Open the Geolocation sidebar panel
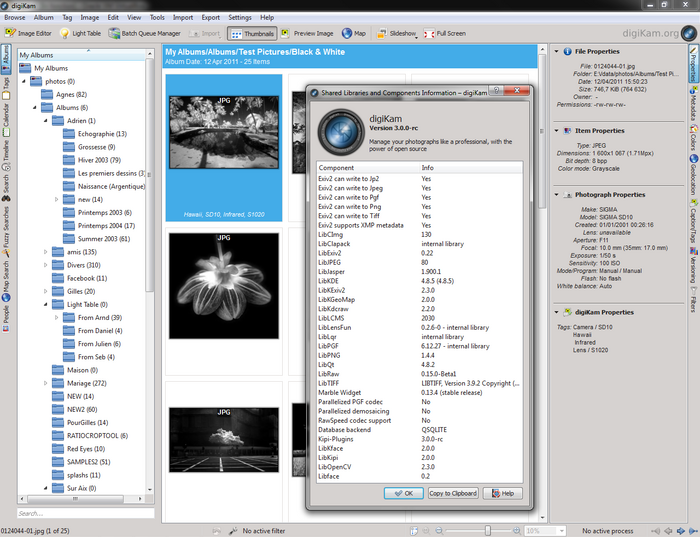The image size is (700, 537). (x=693, y=176)
